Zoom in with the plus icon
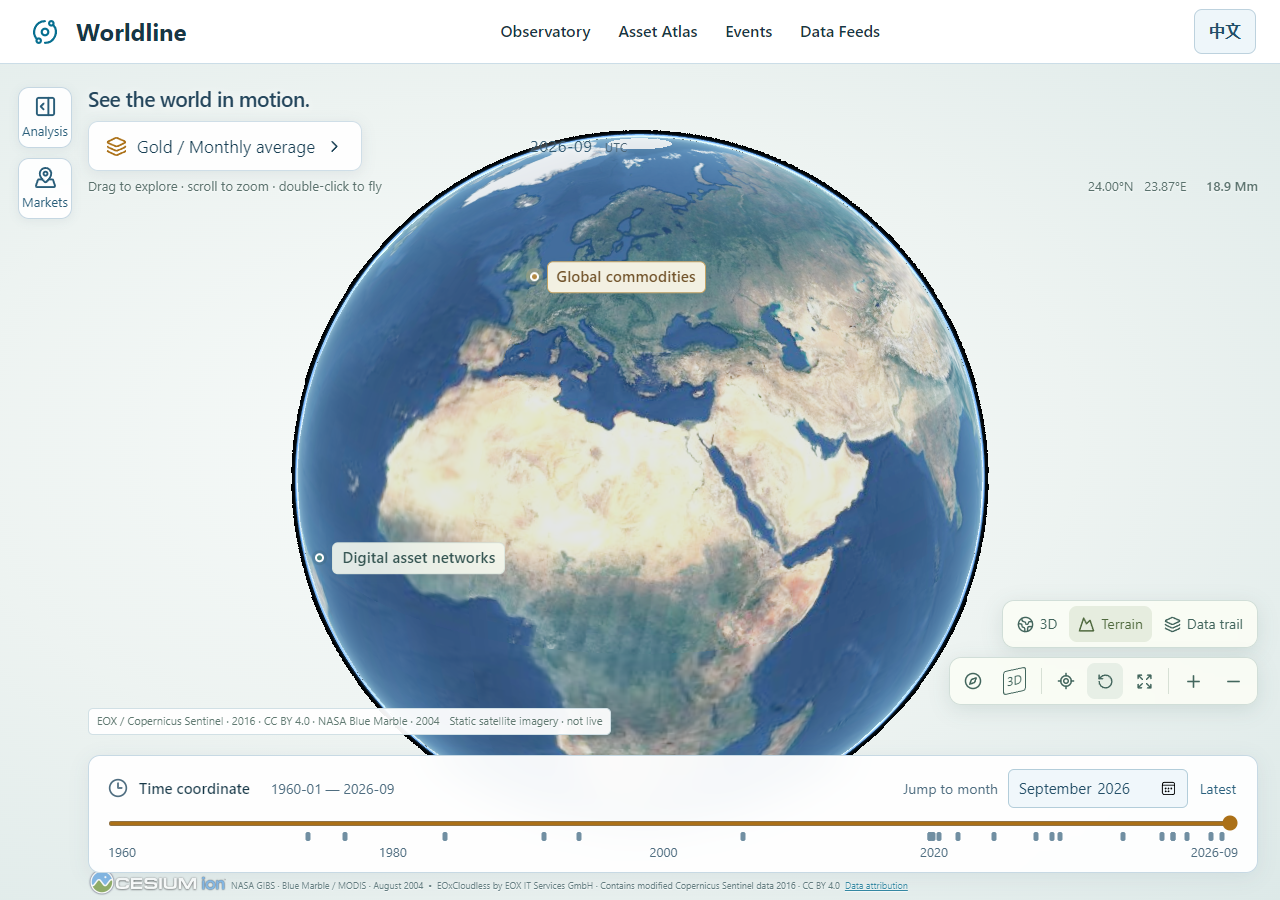 point(1193,681)
